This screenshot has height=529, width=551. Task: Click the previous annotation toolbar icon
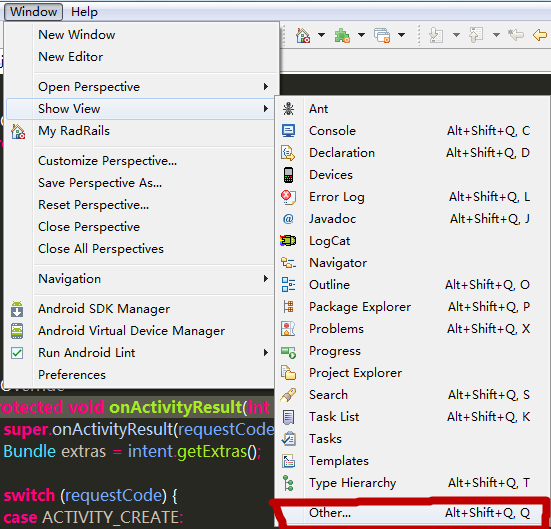tap(476, 35)
